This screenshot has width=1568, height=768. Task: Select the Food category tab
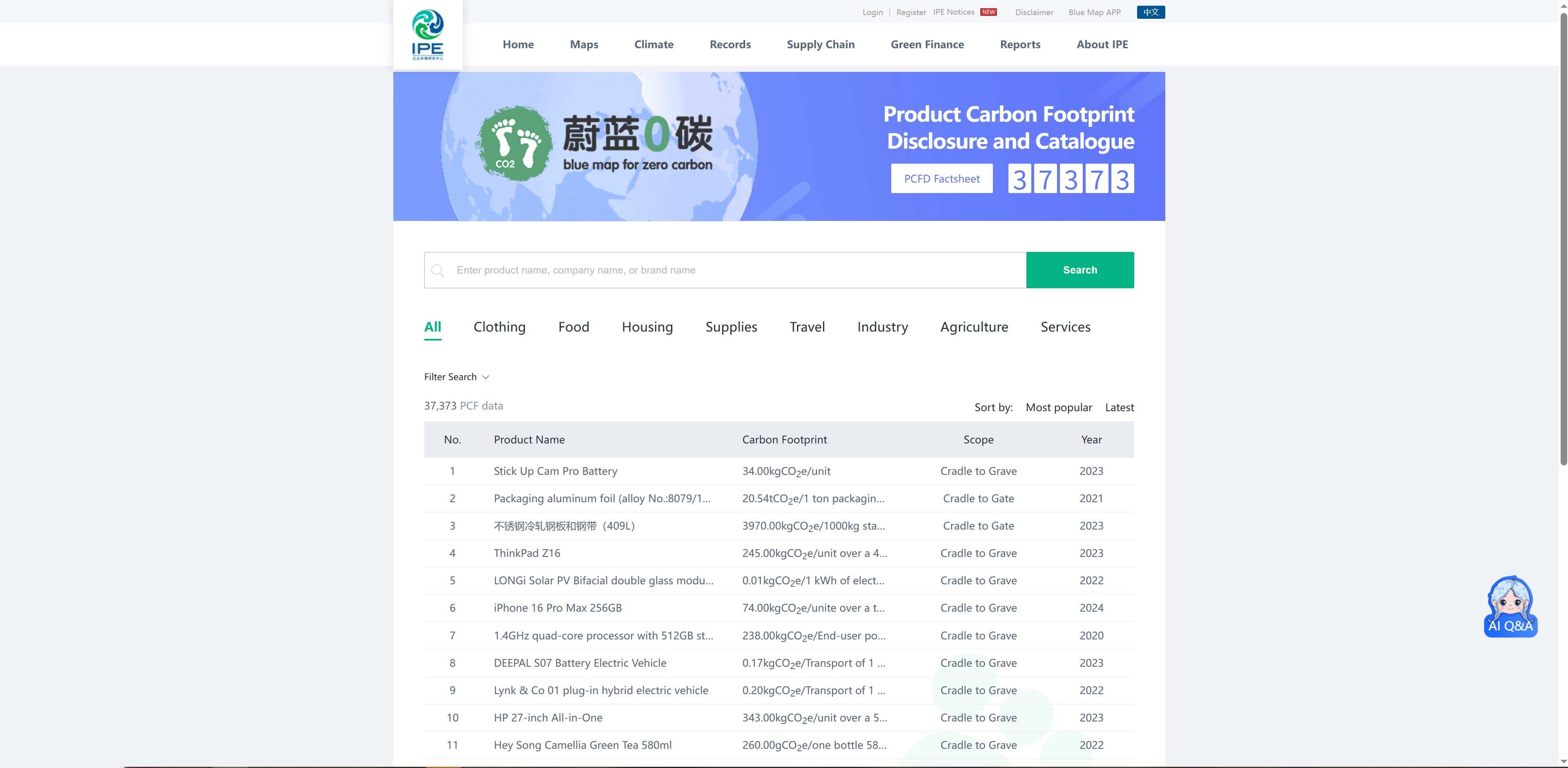click(573, 327)
